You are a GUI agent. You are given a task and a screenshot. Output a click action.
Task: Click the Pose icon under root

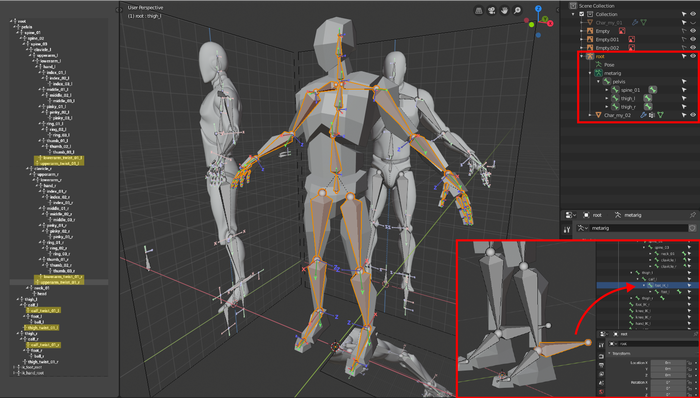tap(599, 65)
